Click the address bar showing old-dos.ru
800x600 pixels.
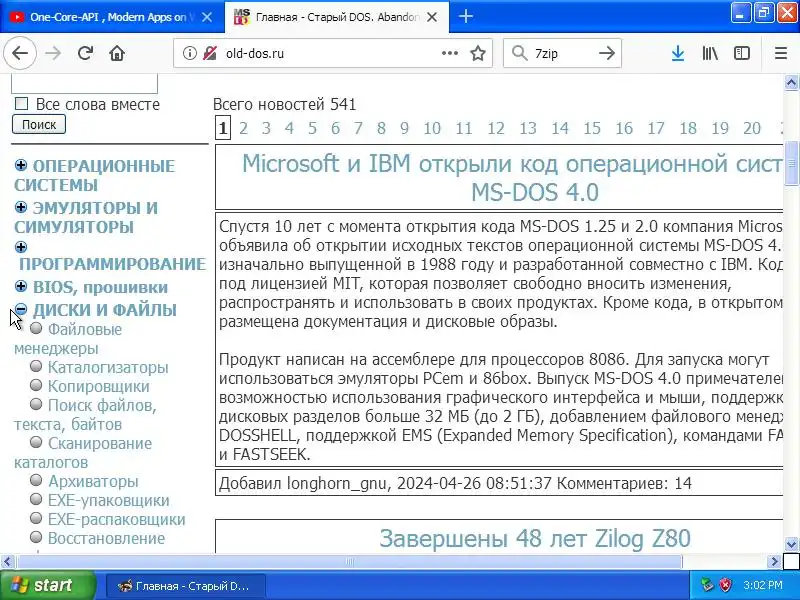[x=332, y=53]
